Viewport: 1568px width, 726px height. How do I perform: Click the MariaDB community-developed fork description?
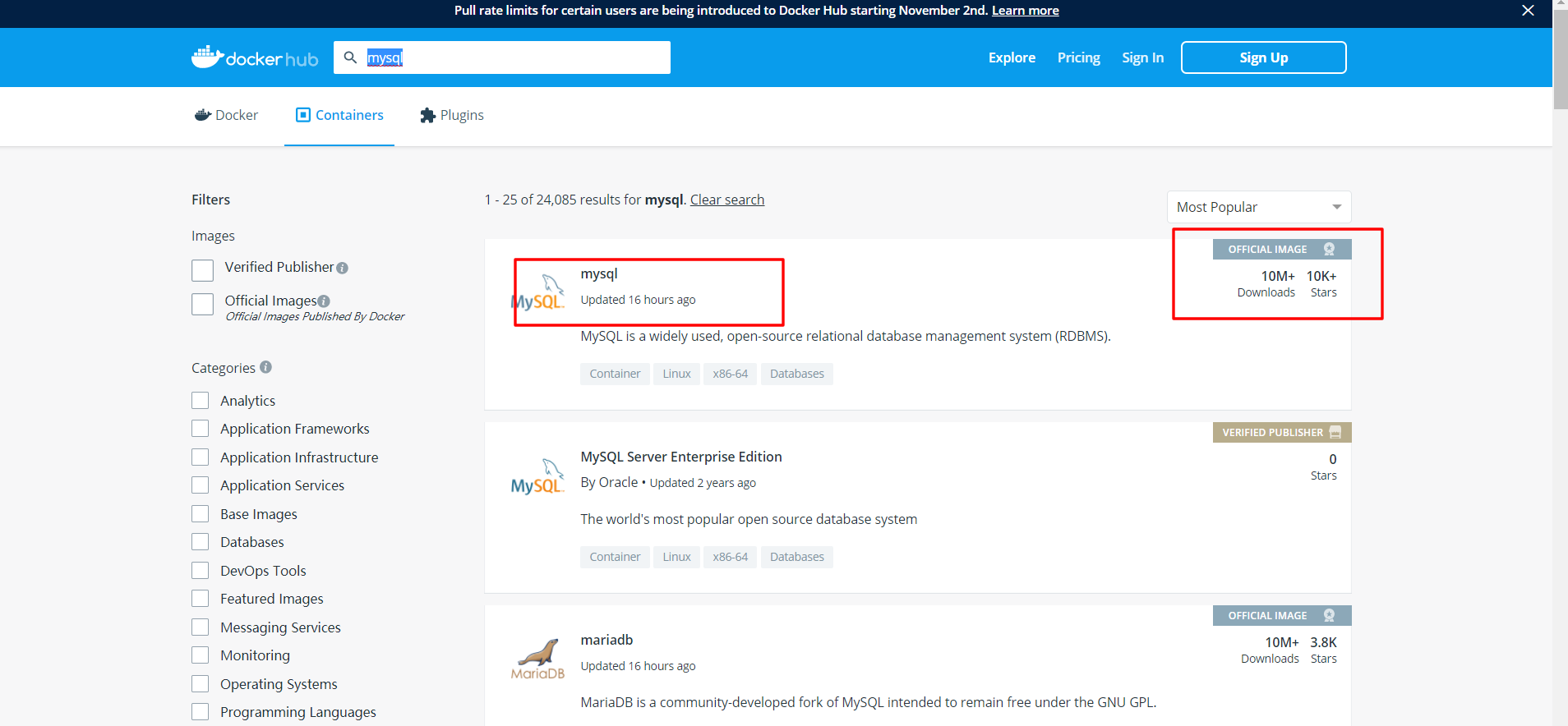point(869,702)
